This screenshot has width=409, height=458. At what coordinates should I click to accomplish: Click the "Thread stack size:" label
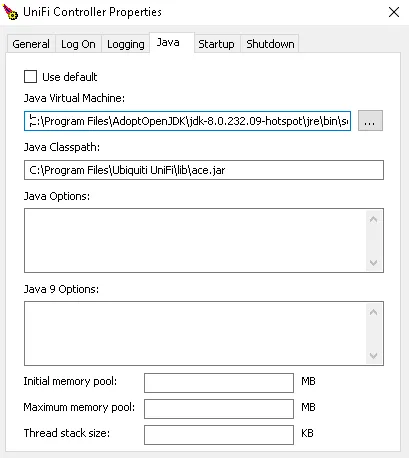pyautogui.click(x=66, y=433)
